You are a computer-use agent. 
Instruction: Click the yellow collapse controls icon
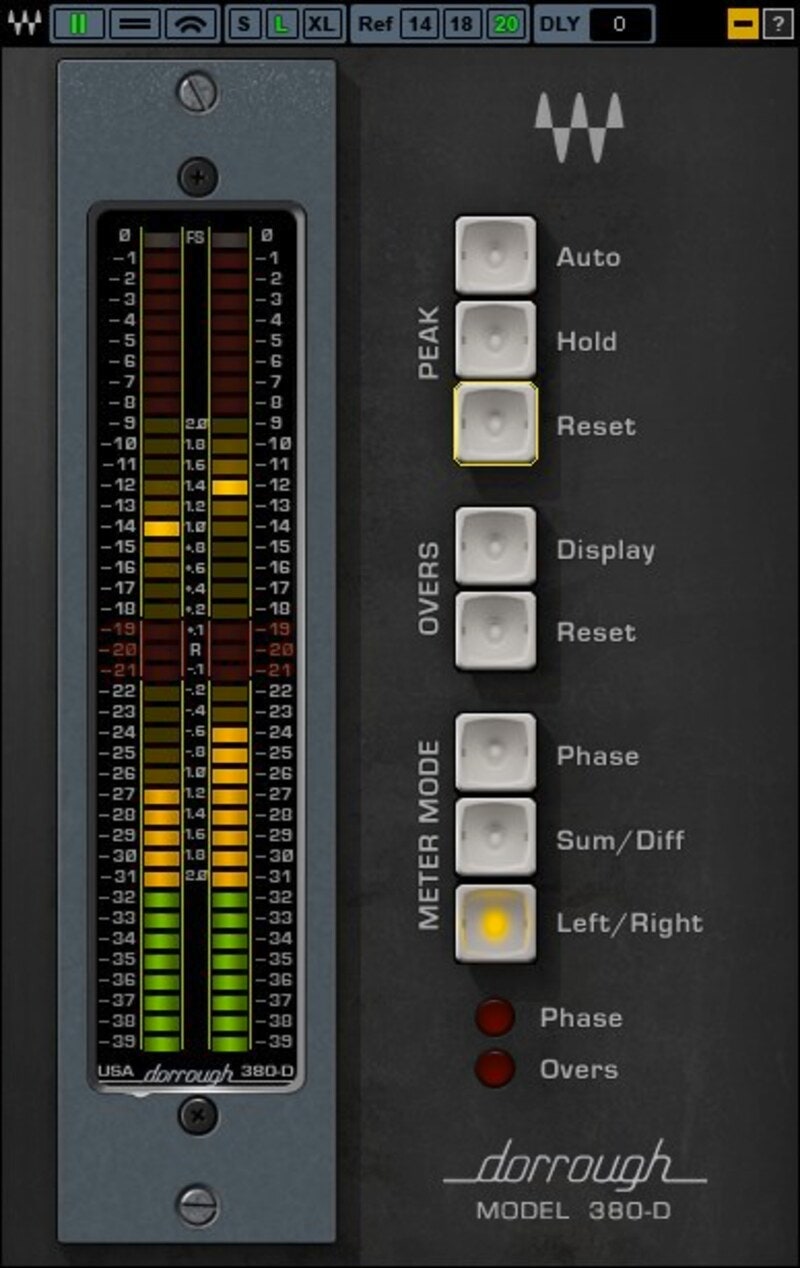743,24
